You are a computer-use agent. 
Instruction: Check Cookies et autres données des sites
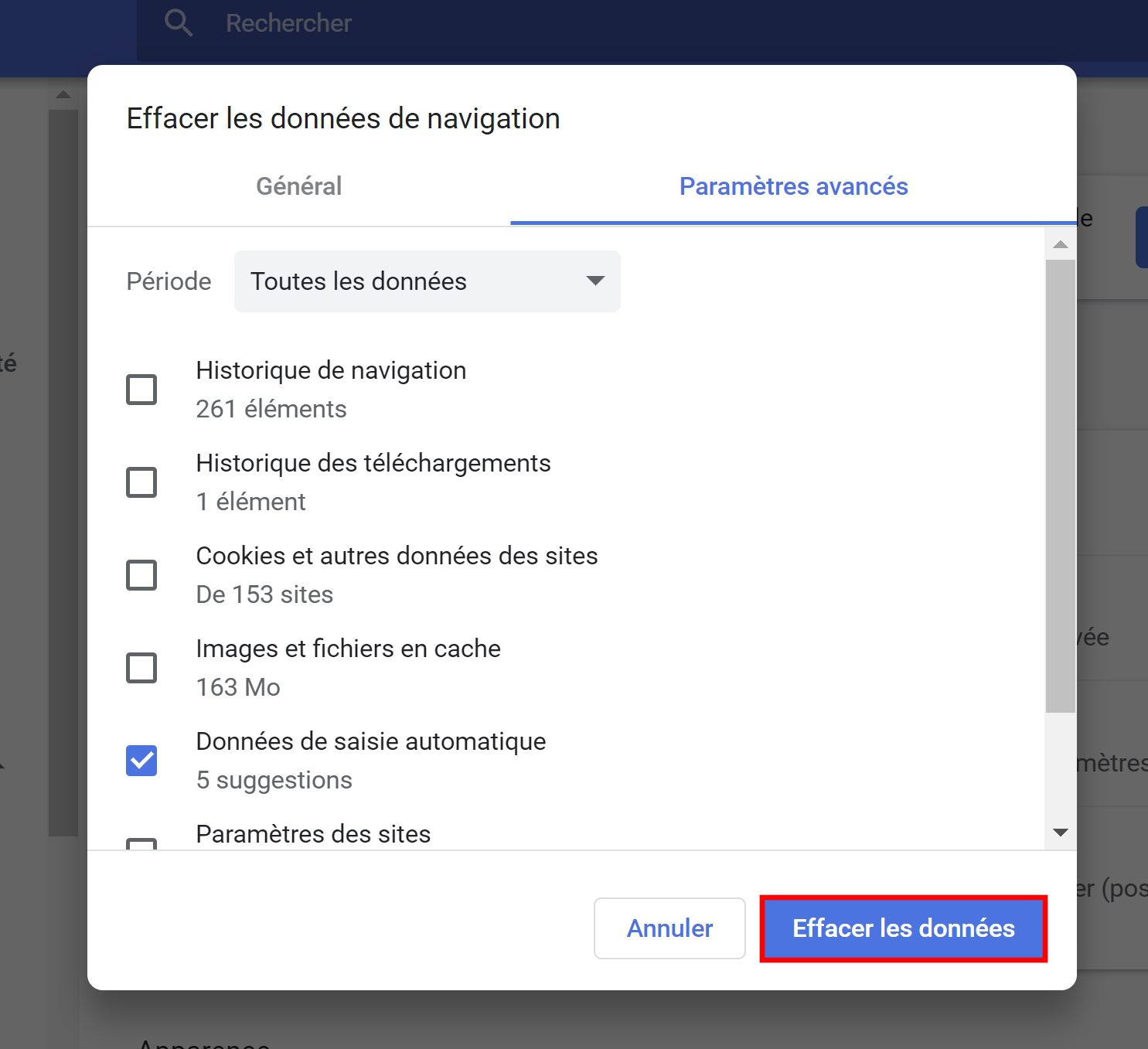(x=141, y=575)
